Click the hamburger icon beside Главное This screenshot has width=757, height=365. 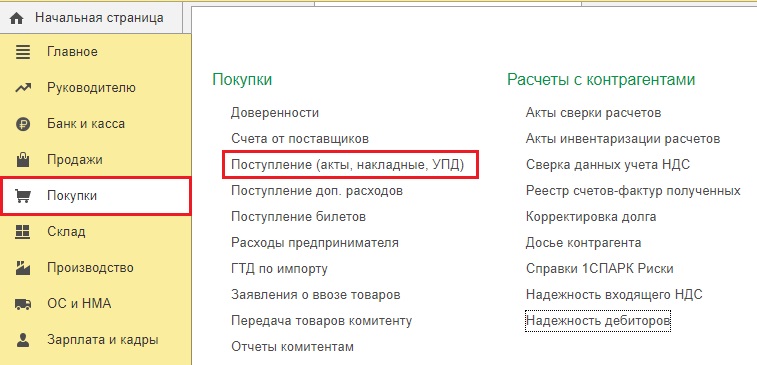tap(23, 52)
